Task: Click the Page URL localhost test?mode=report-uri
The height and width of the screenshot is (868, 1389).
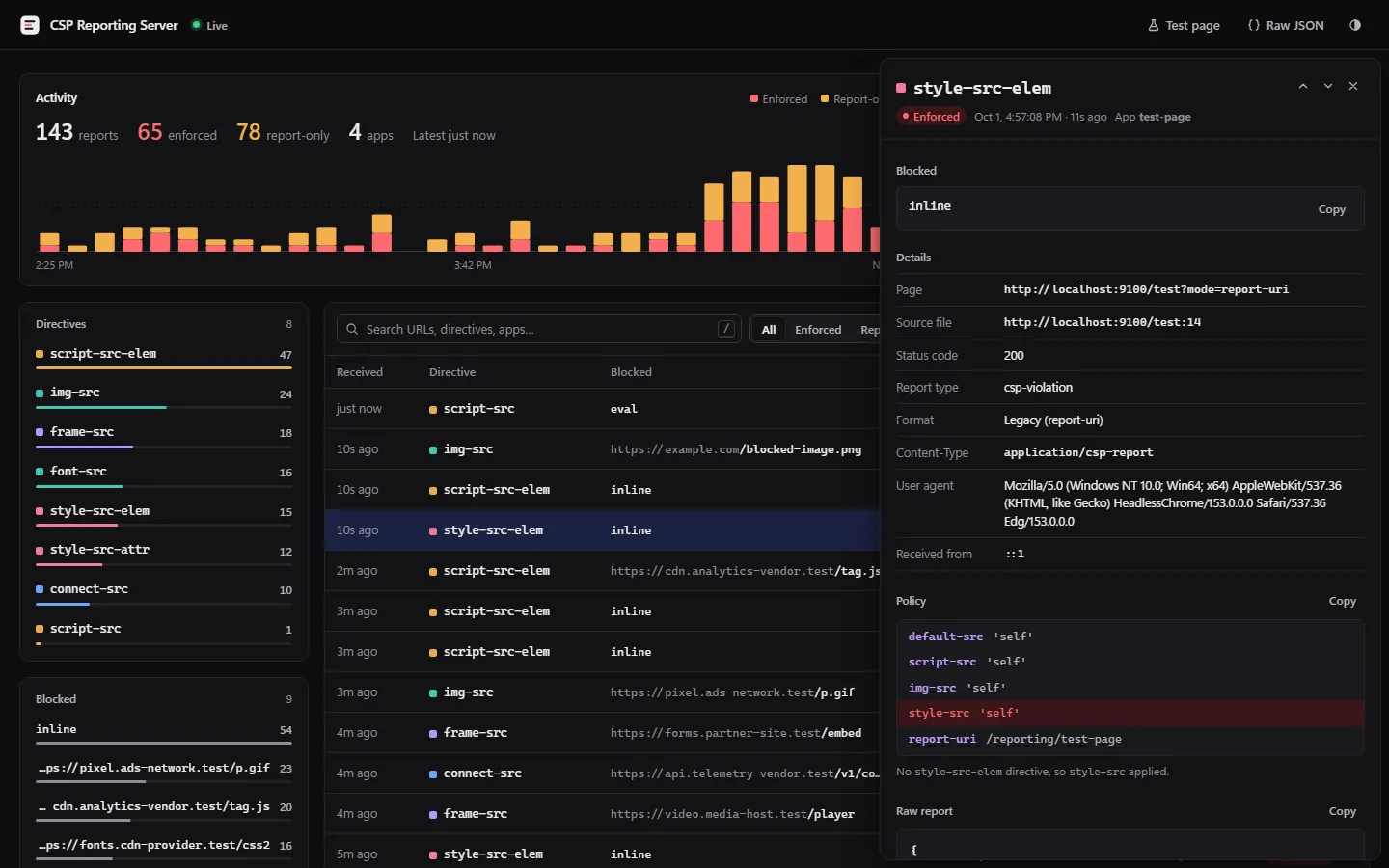Action: (x=1146, y=289)
